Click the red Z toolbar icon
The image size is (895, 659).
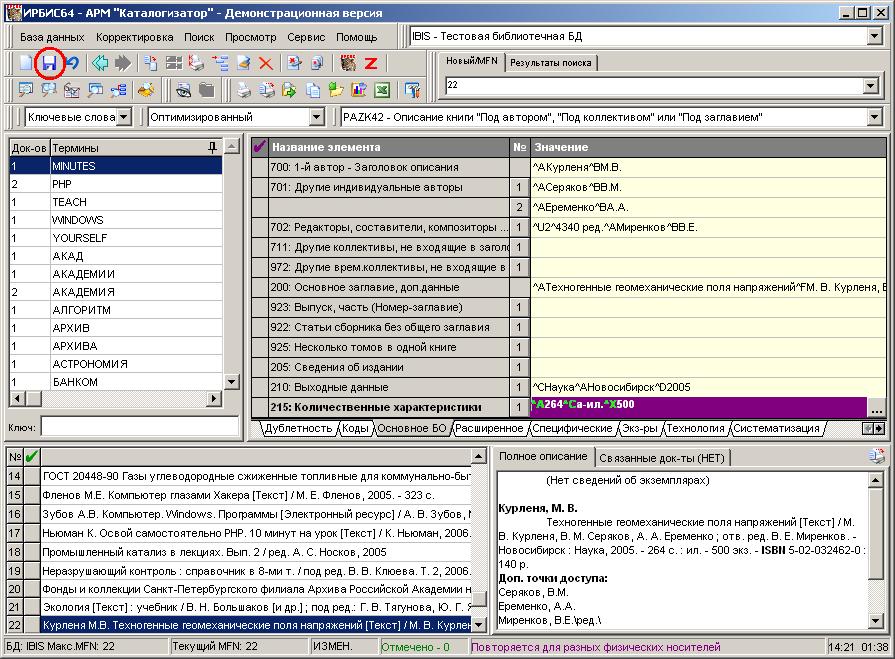[370, 63]
